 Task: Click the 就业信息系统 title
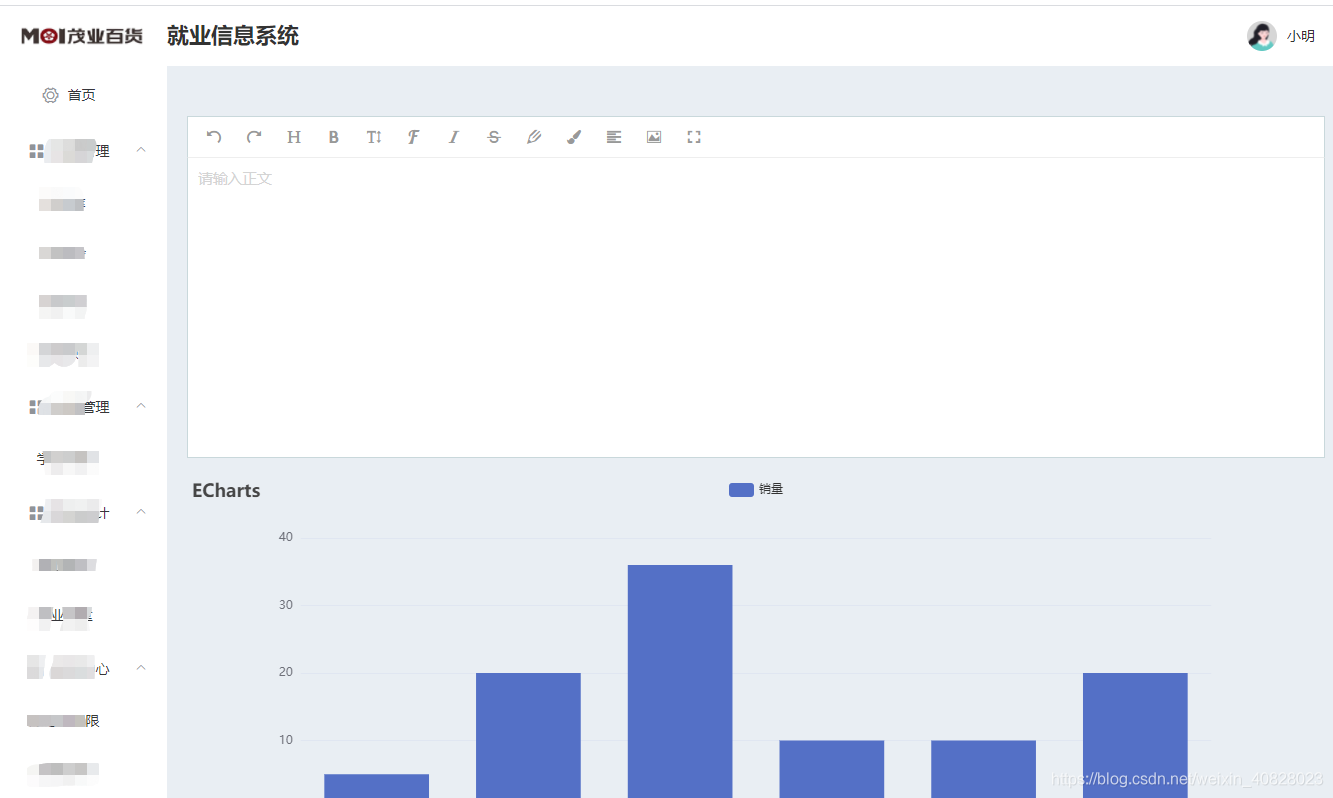pos(233,36)
